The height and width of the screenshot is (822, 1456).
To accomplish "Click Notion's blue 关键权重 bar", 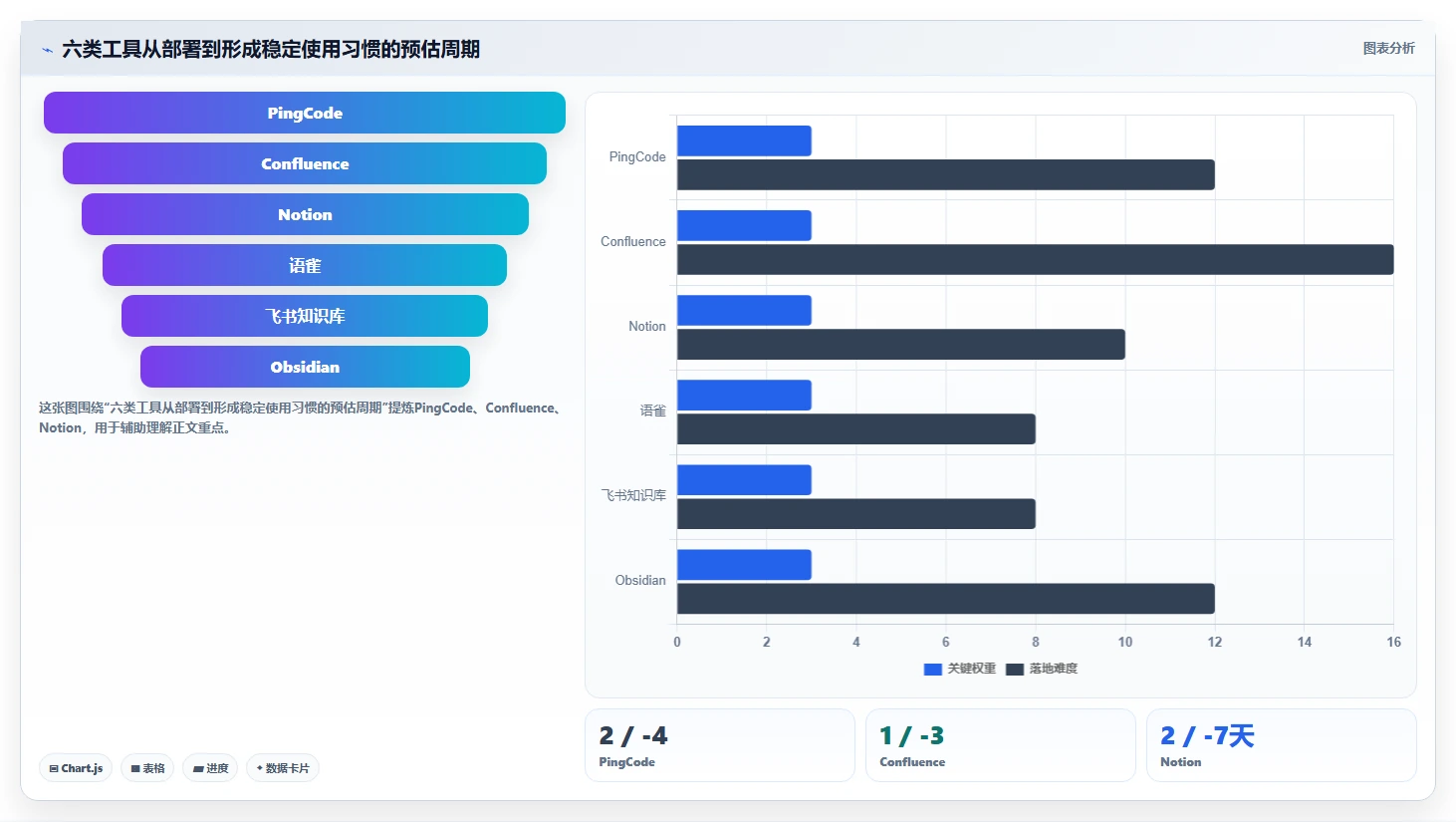I will [744, 310].
